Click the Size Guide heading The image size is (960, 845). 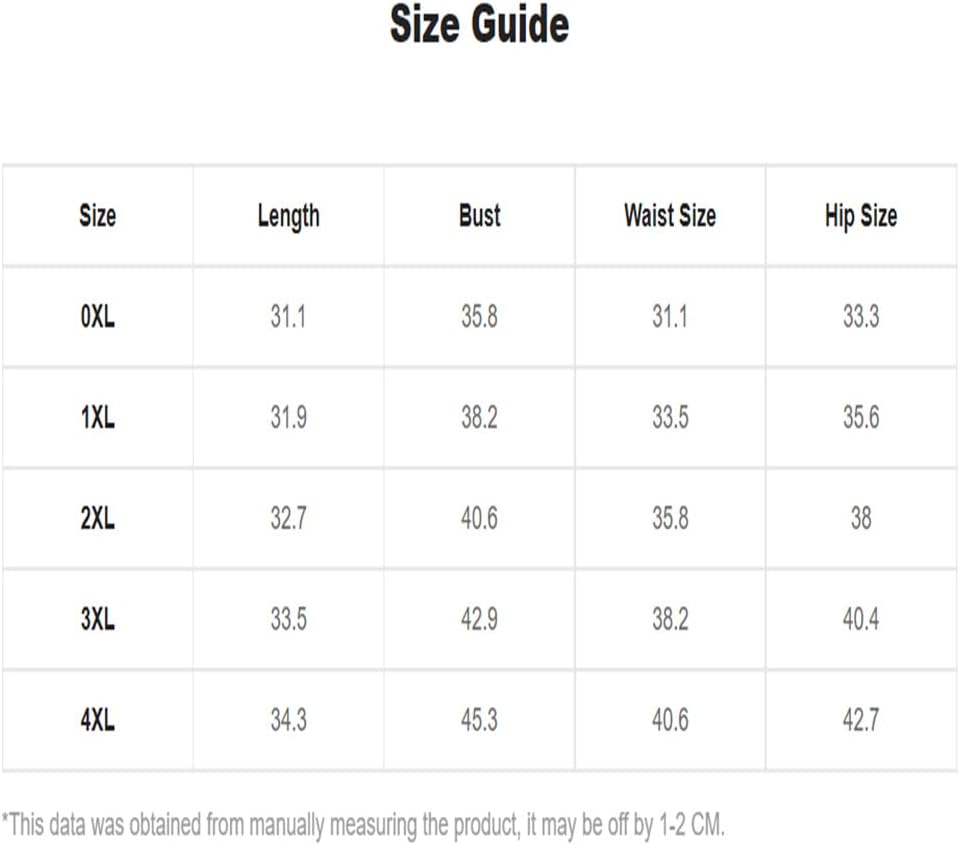click(x=479, y=24)
